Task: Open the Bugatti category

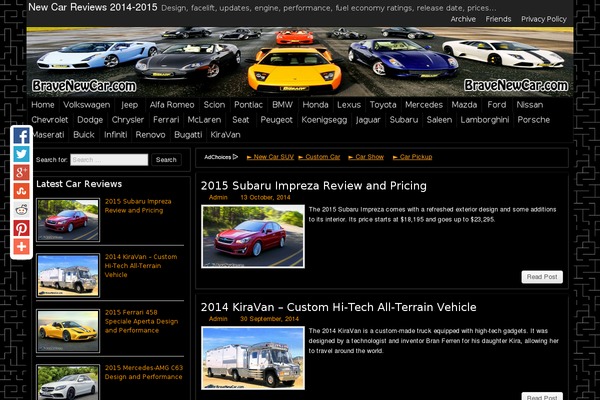Action: pos(188,135)
